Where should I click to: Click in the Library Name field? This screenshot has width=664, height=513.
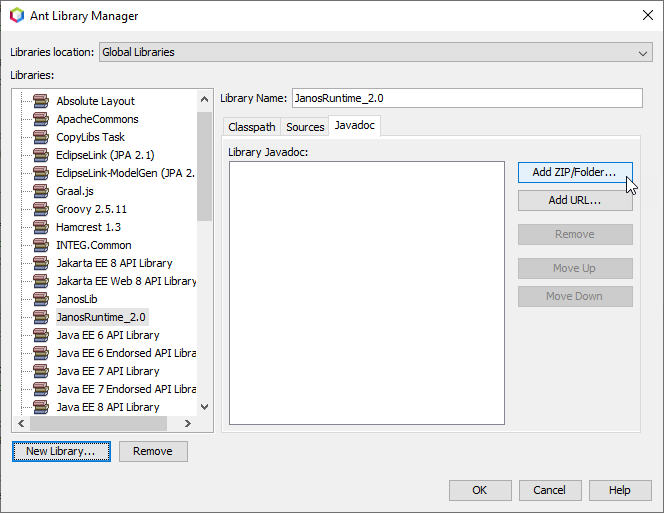(467, 98)
